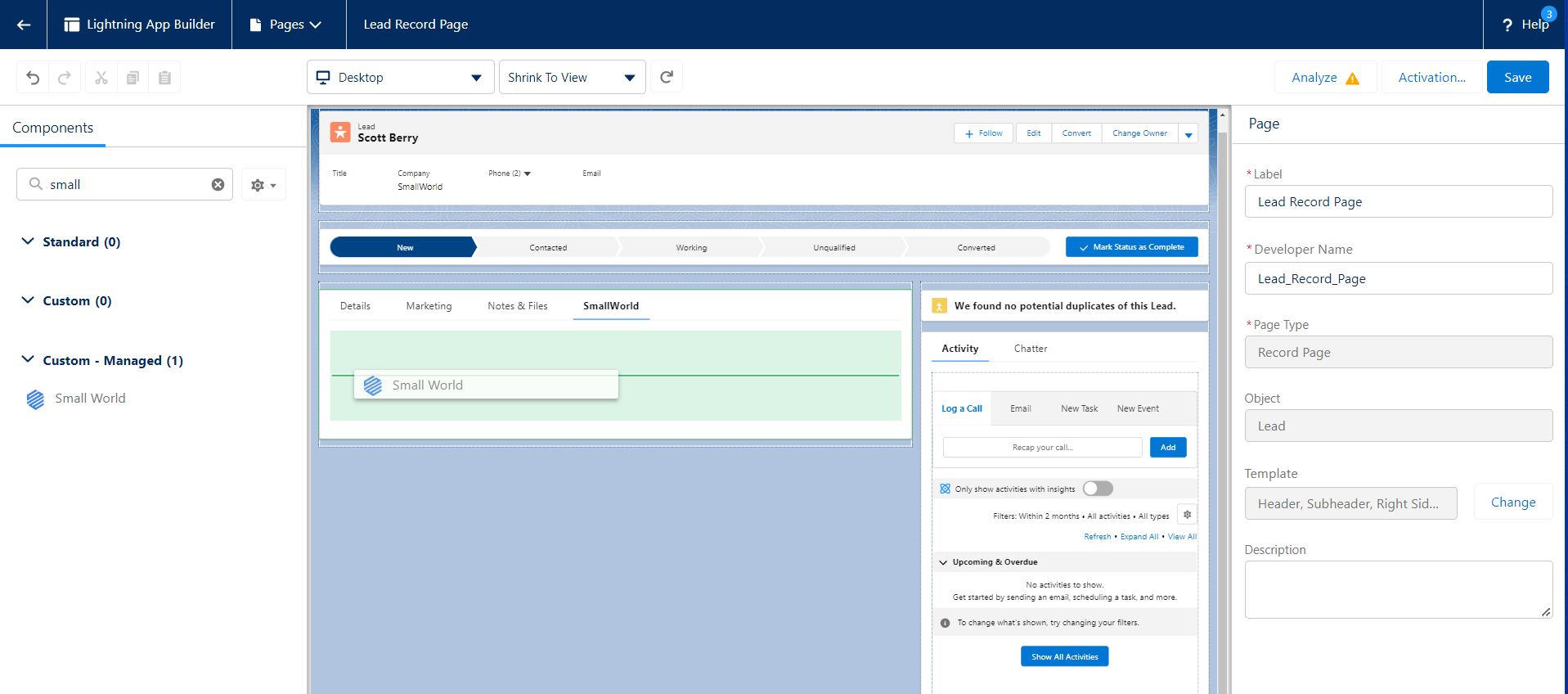Open the Pages menu
Viewport: 1568px width, 694px height.
(x=285, y=25)
